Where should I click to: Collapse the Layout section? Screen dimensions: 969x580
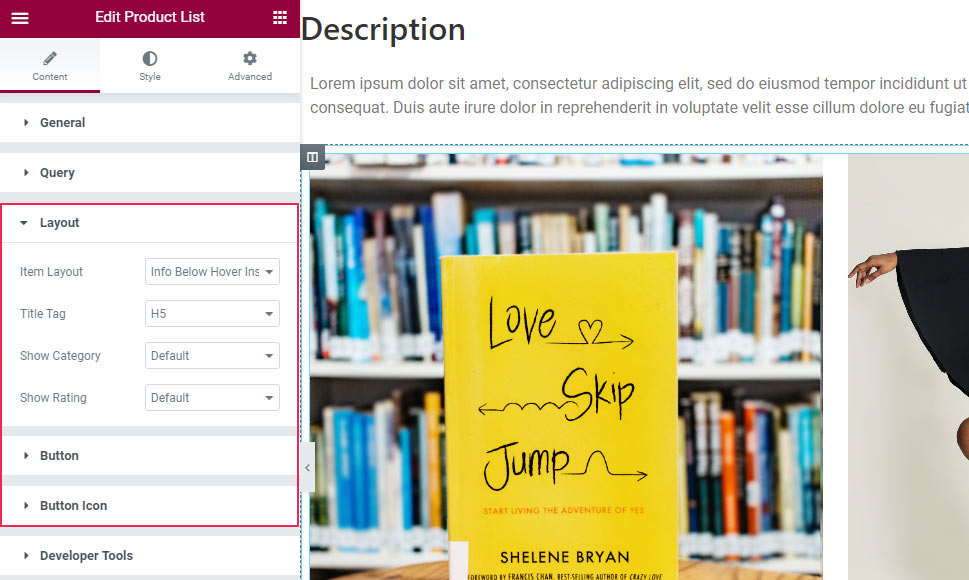59,223
